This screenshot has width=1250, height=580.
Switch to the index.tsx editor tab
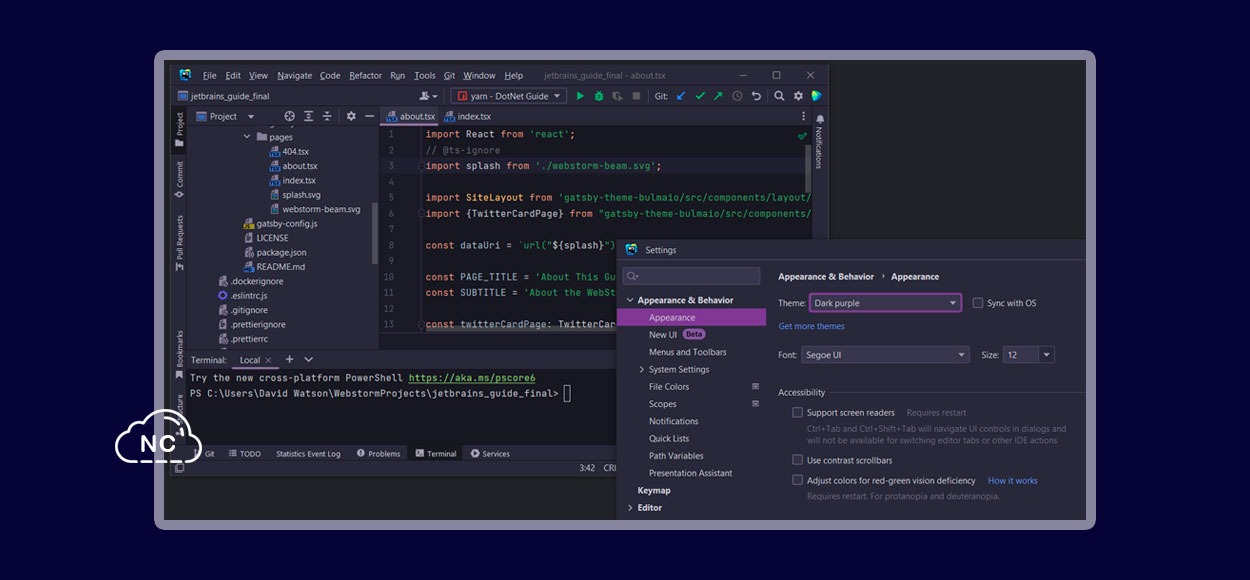click(x=467, y=116)
